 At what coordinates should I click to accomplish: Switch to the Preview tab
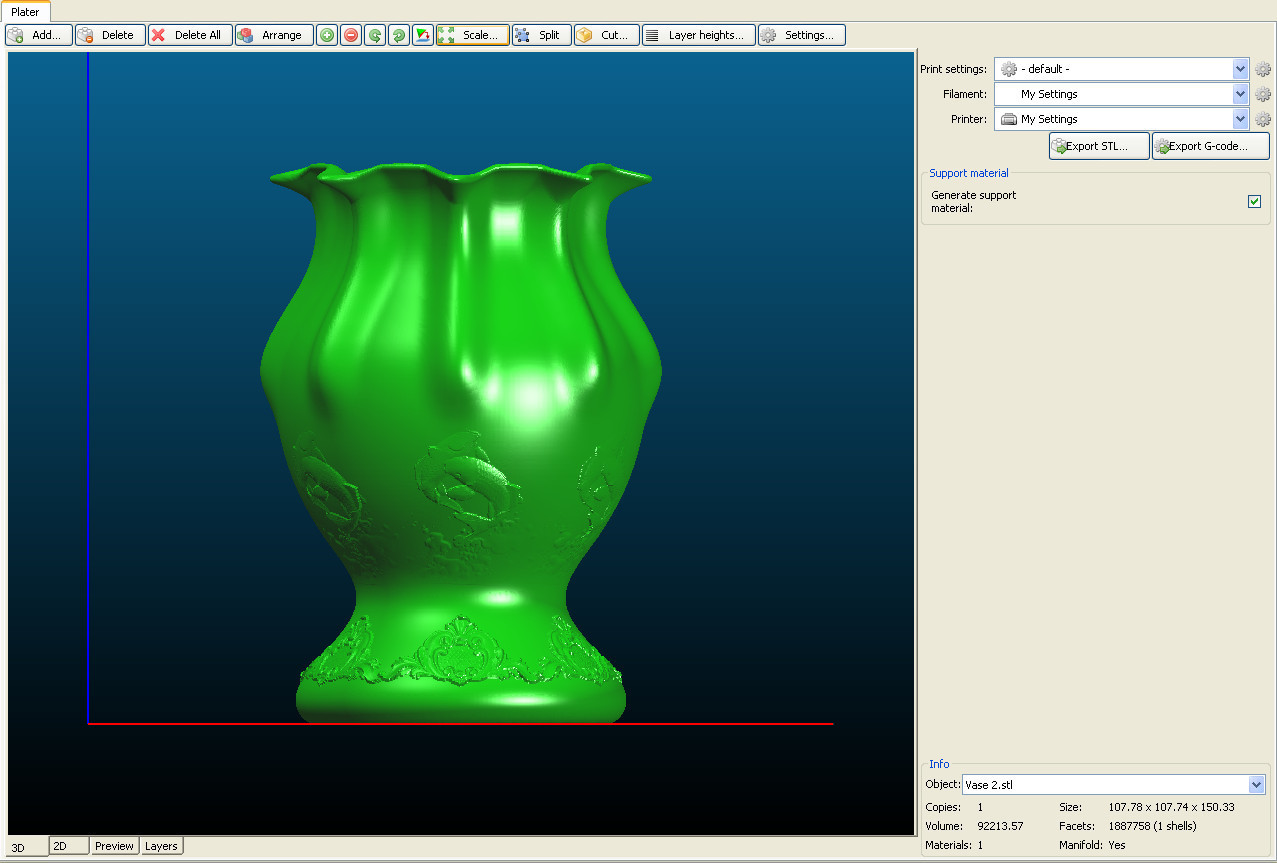114,846
